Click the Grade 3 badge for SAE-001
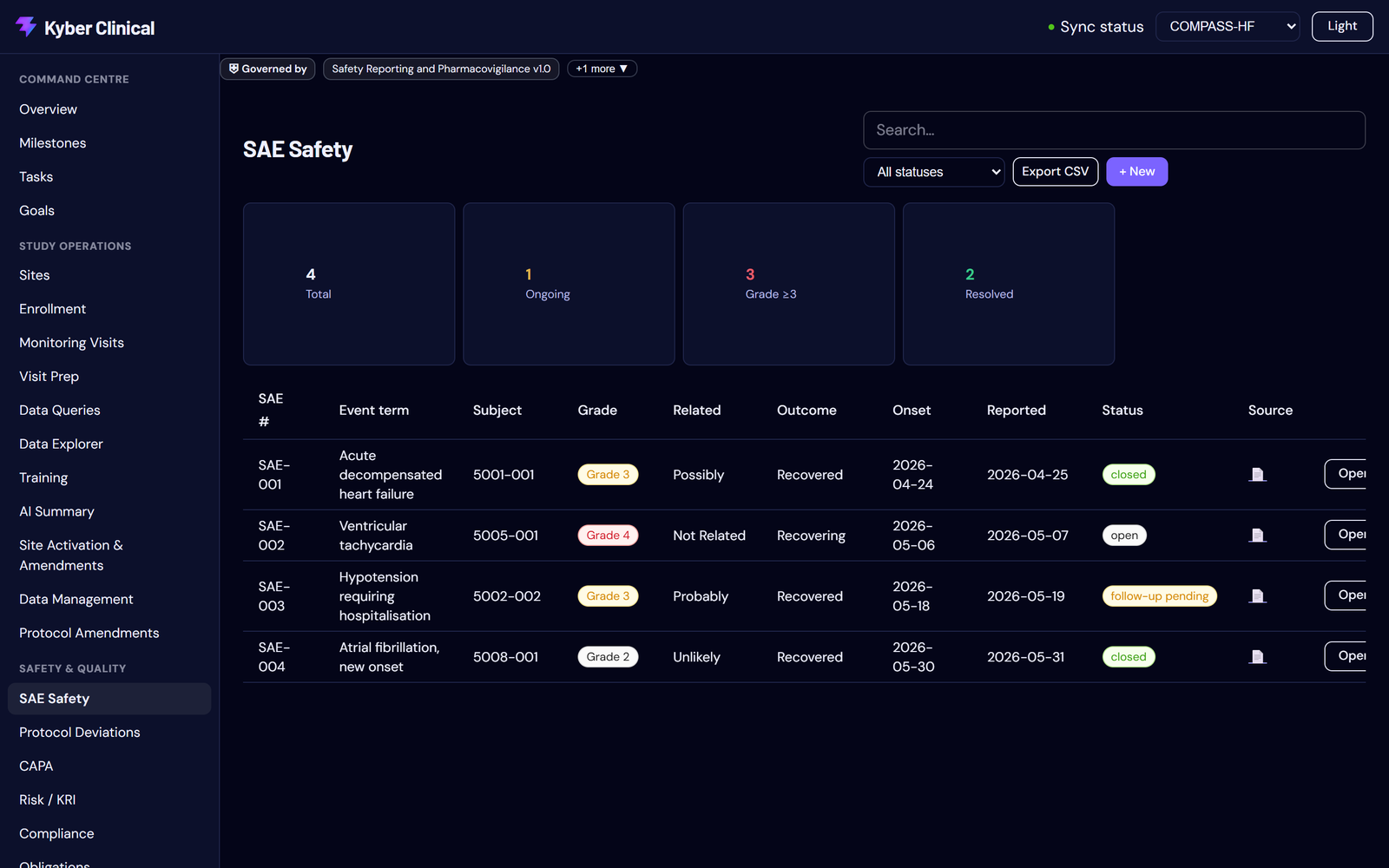 (608, 475)
